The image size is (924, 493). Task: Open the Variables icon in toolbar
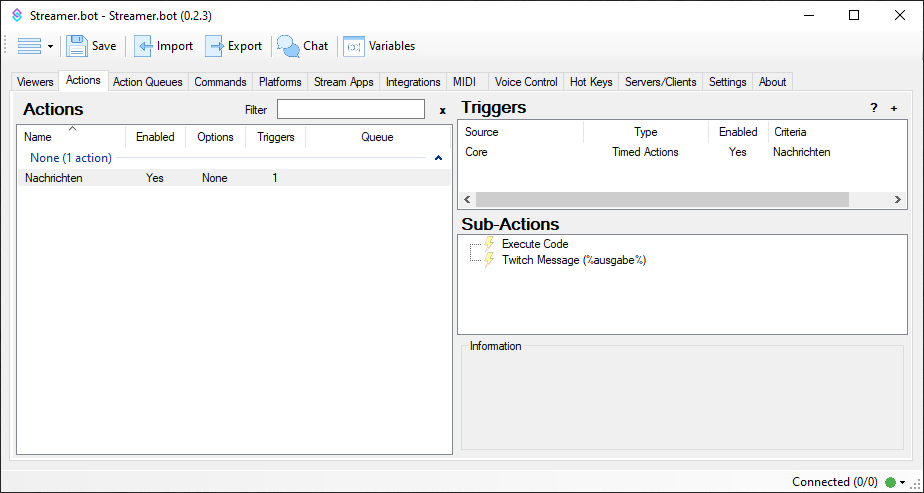point(354,46)
